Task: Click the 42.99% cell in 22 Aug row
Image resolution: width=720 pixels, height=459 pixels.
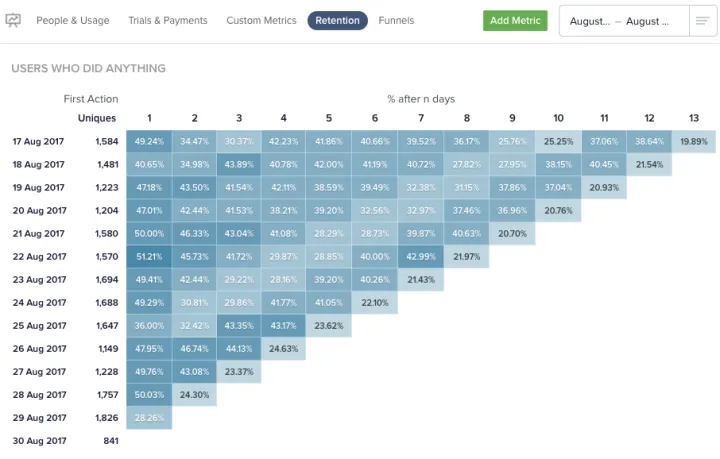Action: (420, 256)
